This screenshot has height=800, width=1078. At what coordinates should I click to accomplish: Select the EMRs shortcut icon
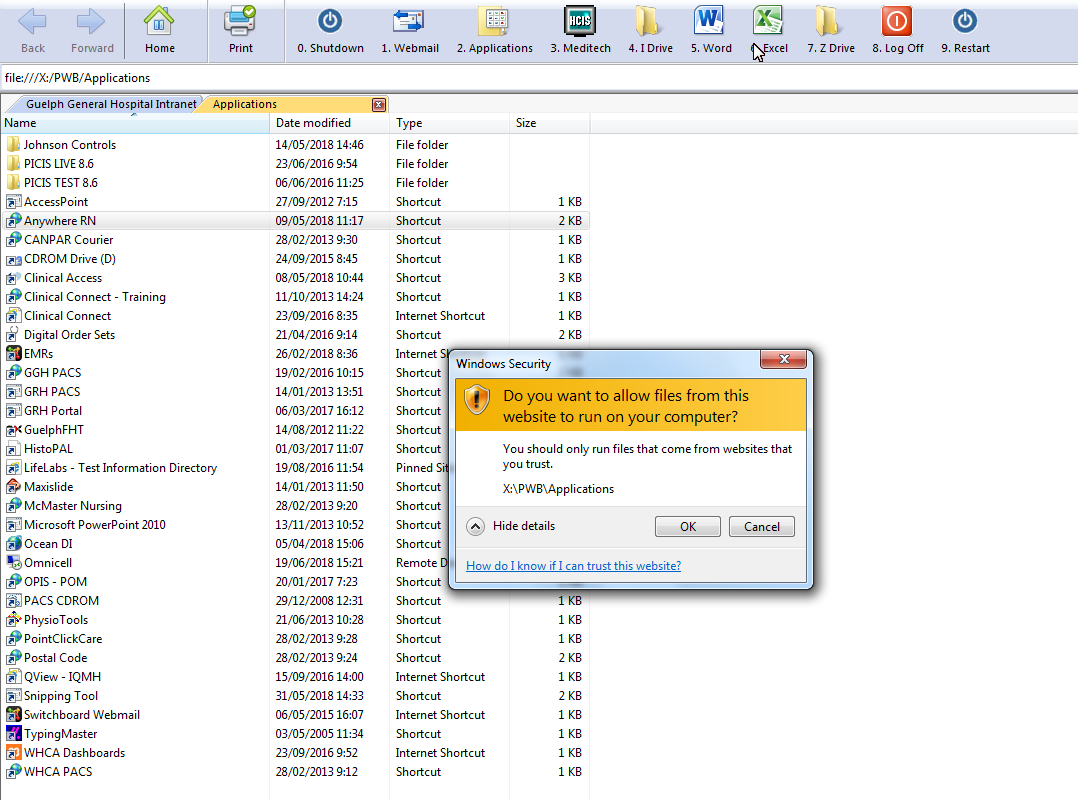click(13, 353)
